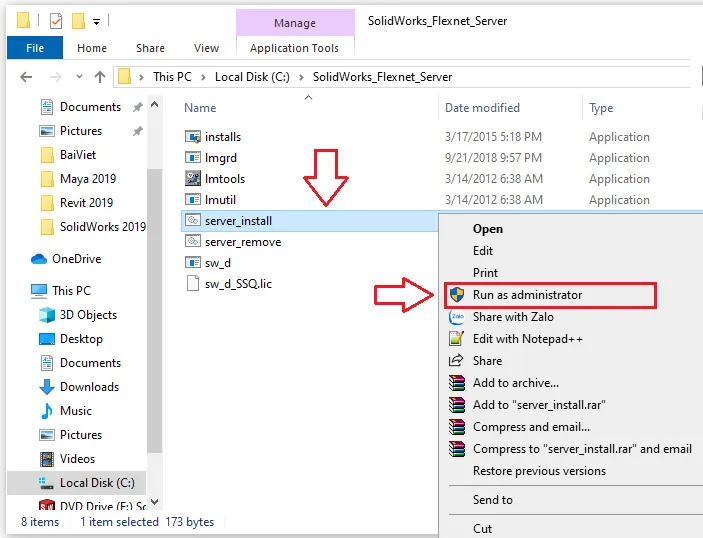The height and width of the screenshot is (538, 703).
Task: Open the SolidWorks 2019 quick access folder
Action: click(x=93, y=227)
